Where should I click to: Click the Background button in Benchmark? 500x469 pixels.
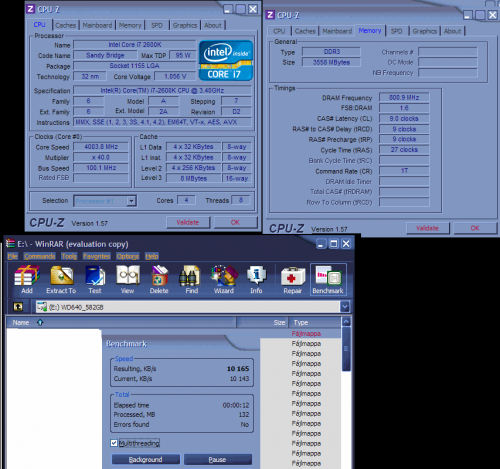(146, 459)
